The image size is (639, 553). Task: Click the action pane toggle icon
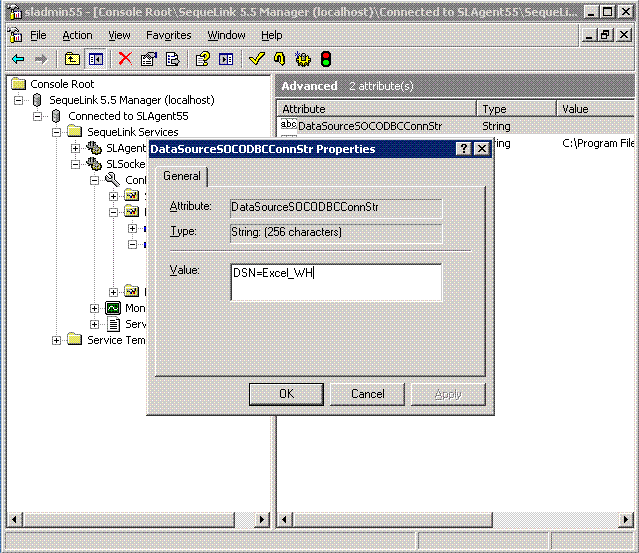tap(226, 59)
